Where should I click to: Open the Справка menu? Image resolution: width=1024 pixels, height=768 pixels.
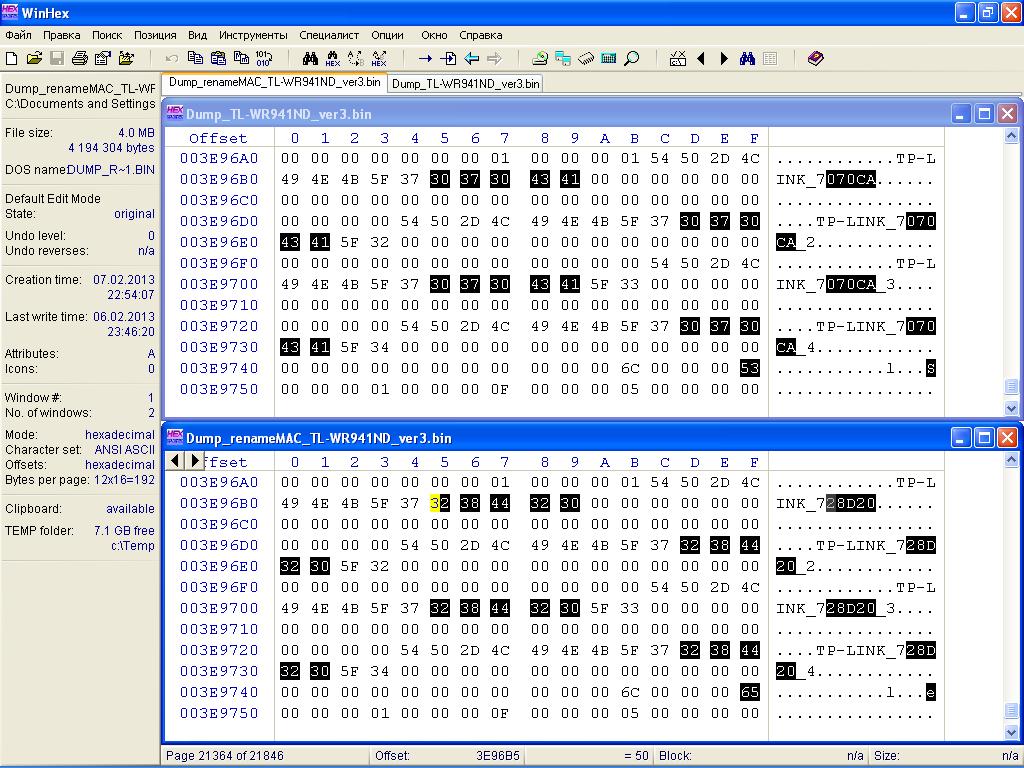[481, 35]
